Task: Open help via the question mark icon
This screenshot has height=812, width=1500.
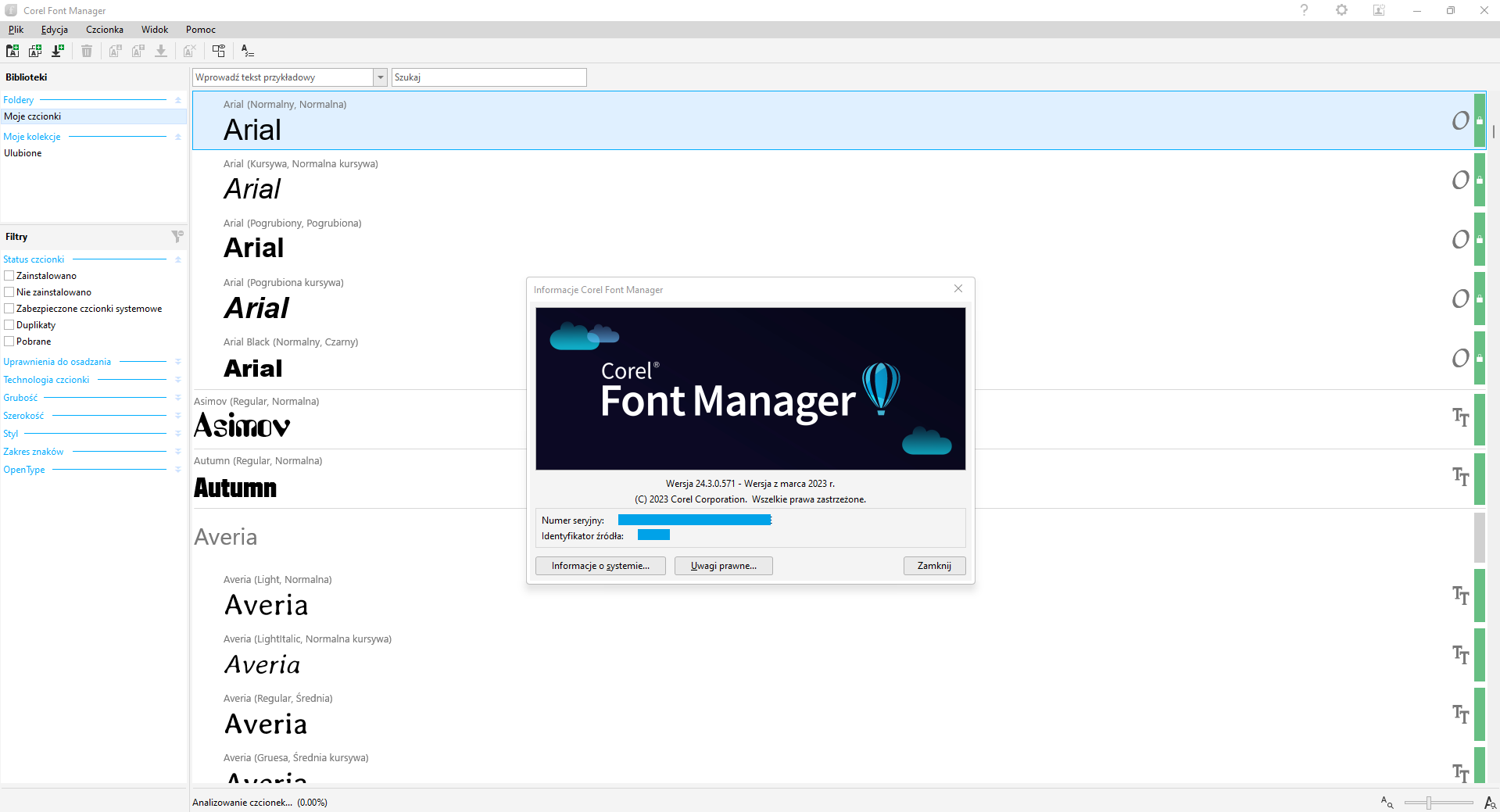Action: coord(1304,10)
